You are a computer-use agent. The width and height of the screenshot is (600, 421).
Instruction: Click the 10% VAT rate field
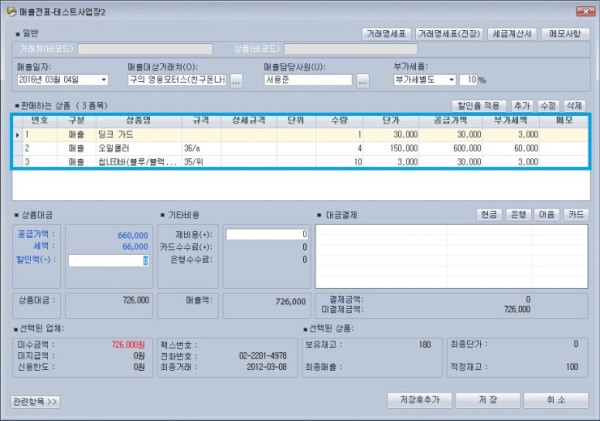(468, 80)
